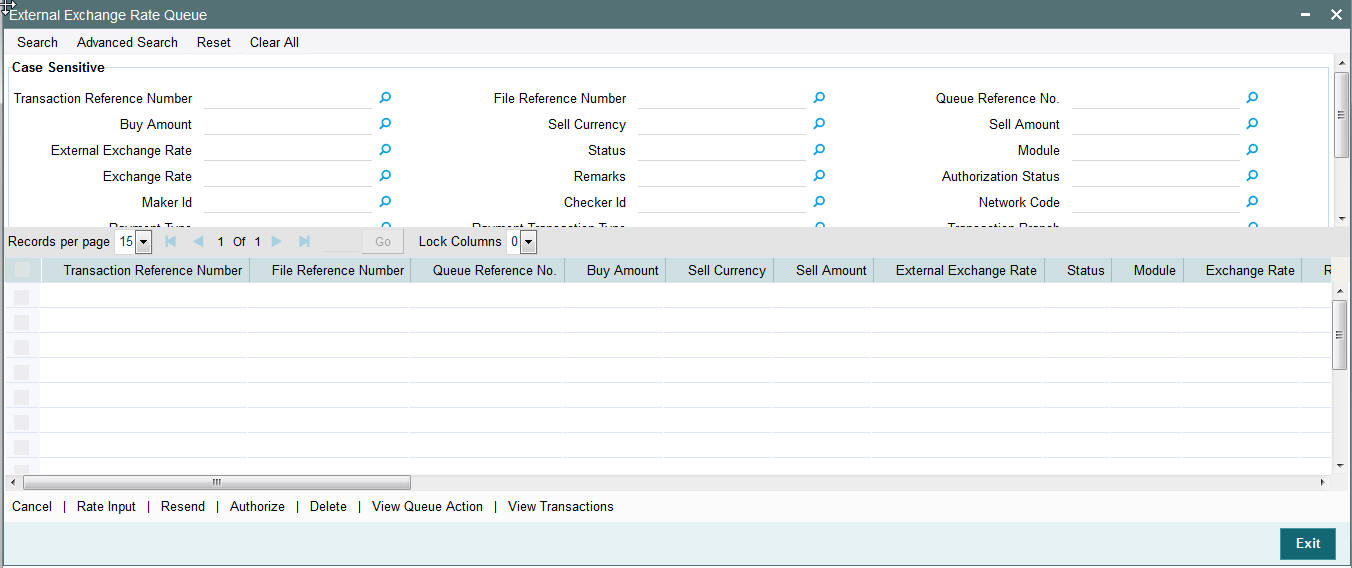
Task: Click the search criteria vertical scrollbar thumb
Action: pyautogui.click(x=1340, y=115)
